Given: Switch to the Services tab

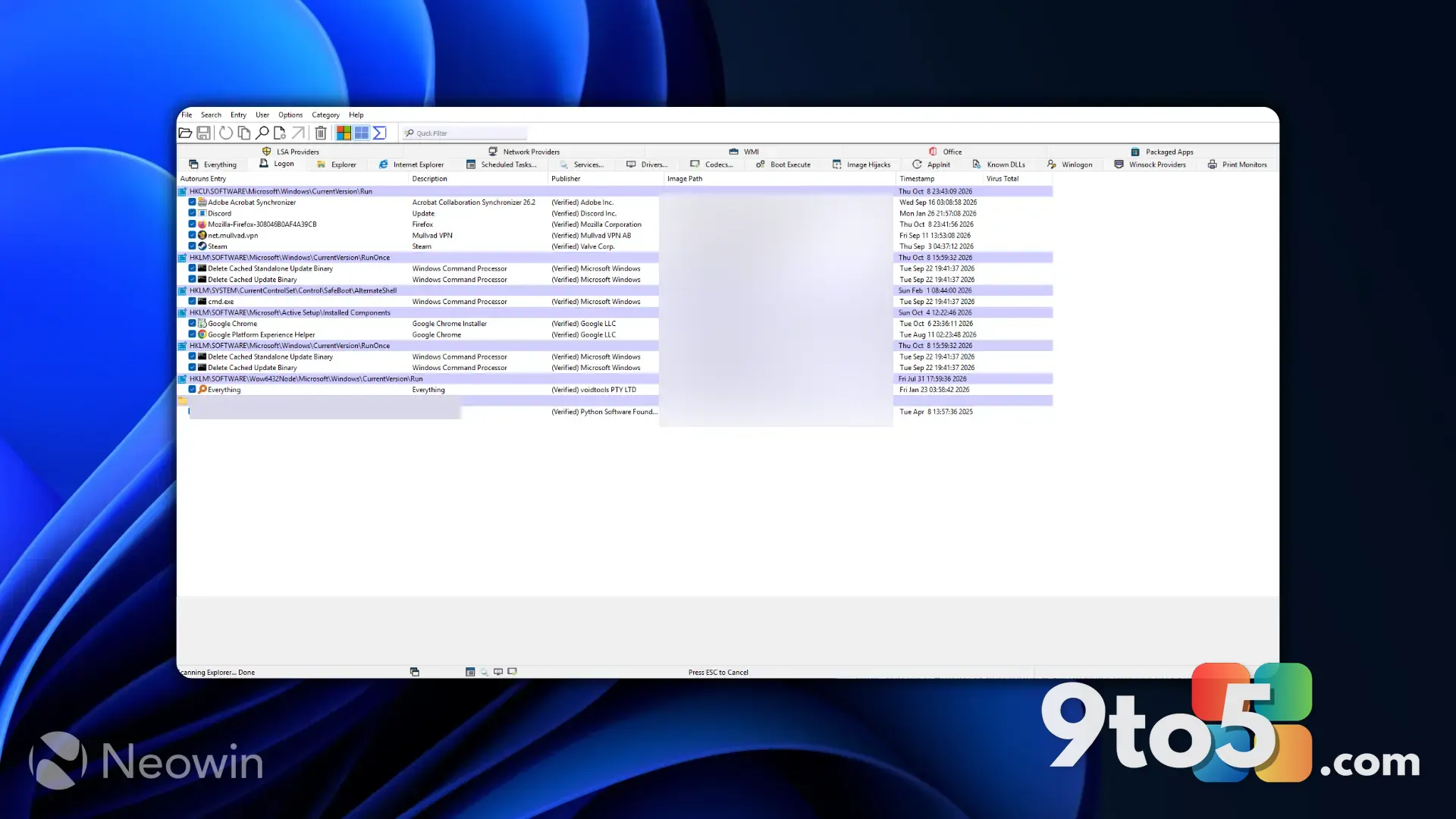Looking at the screenshot, I should coord(582,165).
